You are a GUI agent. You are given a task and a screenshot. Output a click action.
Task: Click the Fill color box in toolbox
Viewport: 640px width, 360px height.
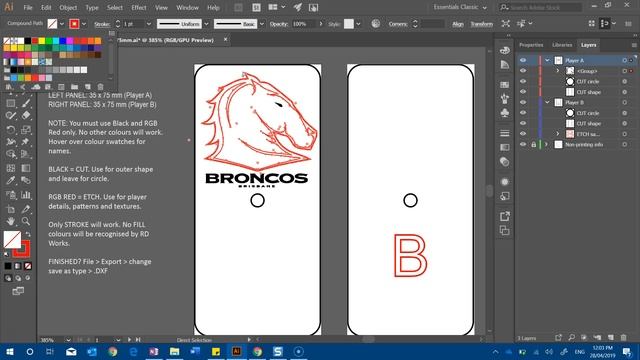coord(12,240)
